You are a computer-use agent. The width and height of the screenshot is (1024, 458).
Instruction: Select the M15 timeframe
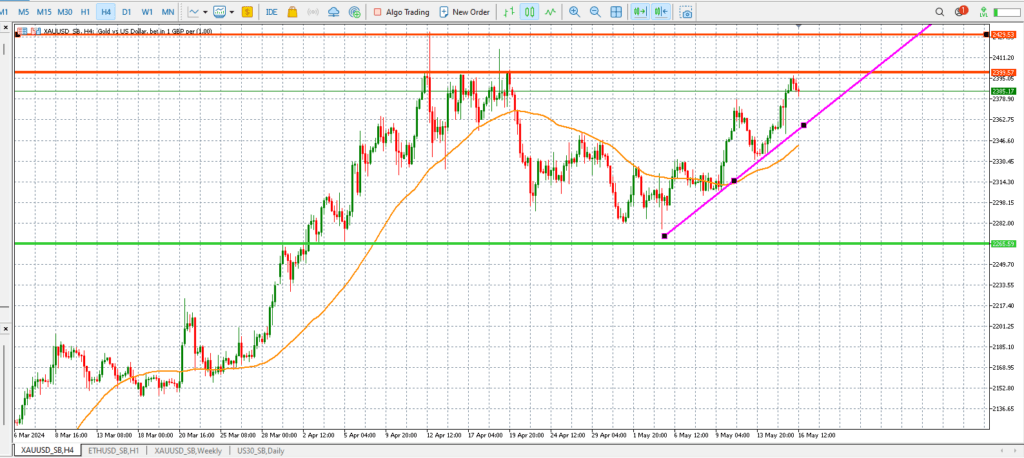pos(44,12)
